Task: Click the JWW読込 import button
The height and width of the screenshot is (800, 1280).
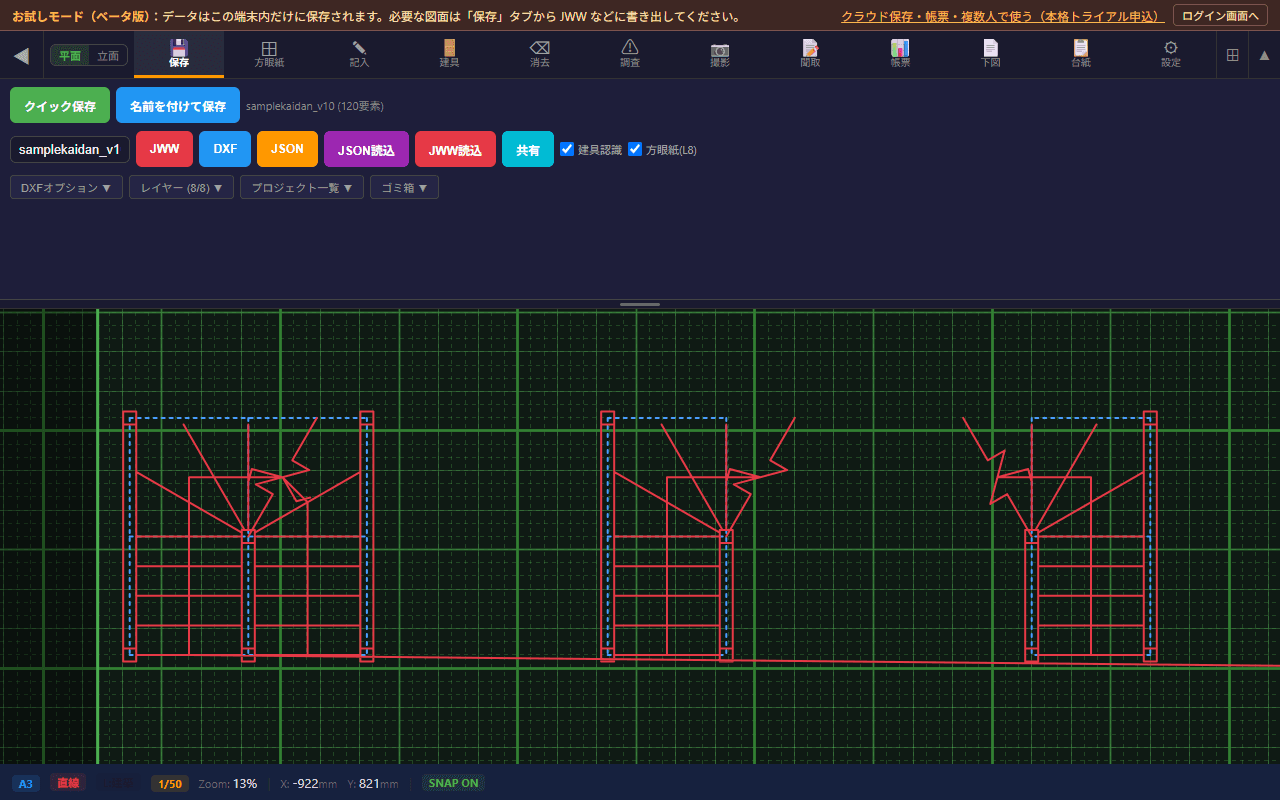Action: [455, 149]
